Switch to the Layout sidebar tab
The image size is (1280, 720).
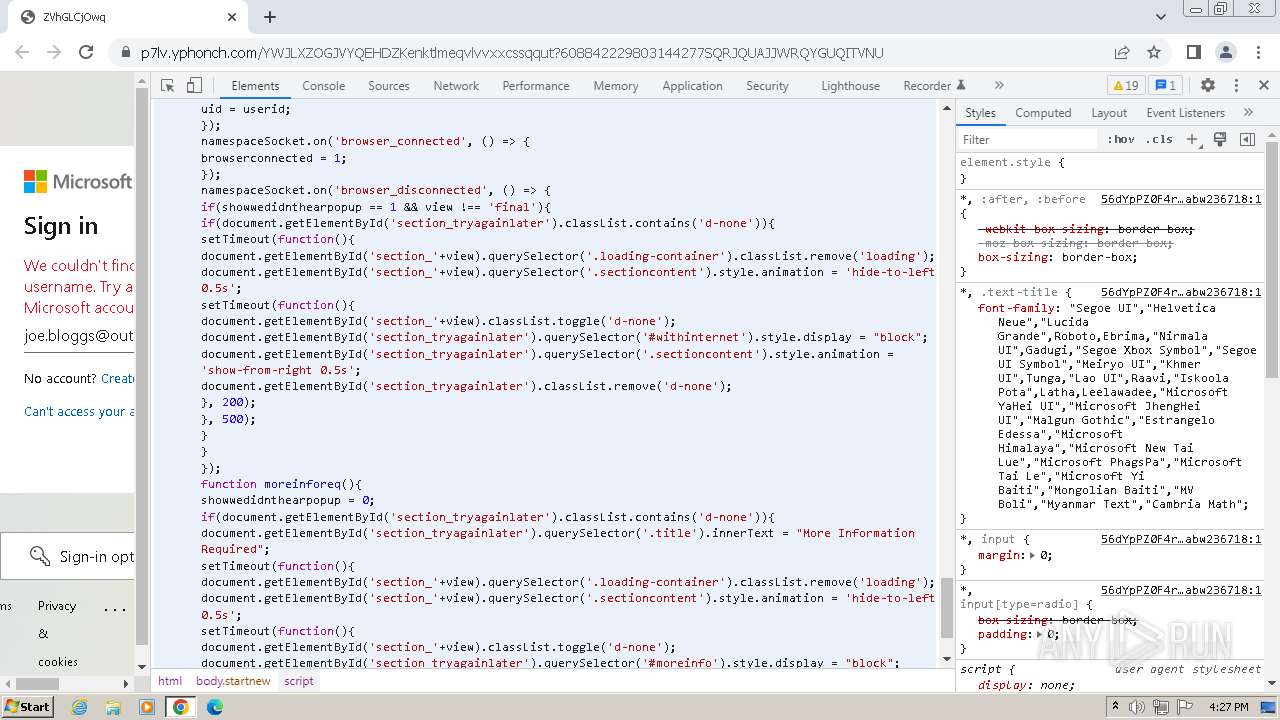[1109, 113]
